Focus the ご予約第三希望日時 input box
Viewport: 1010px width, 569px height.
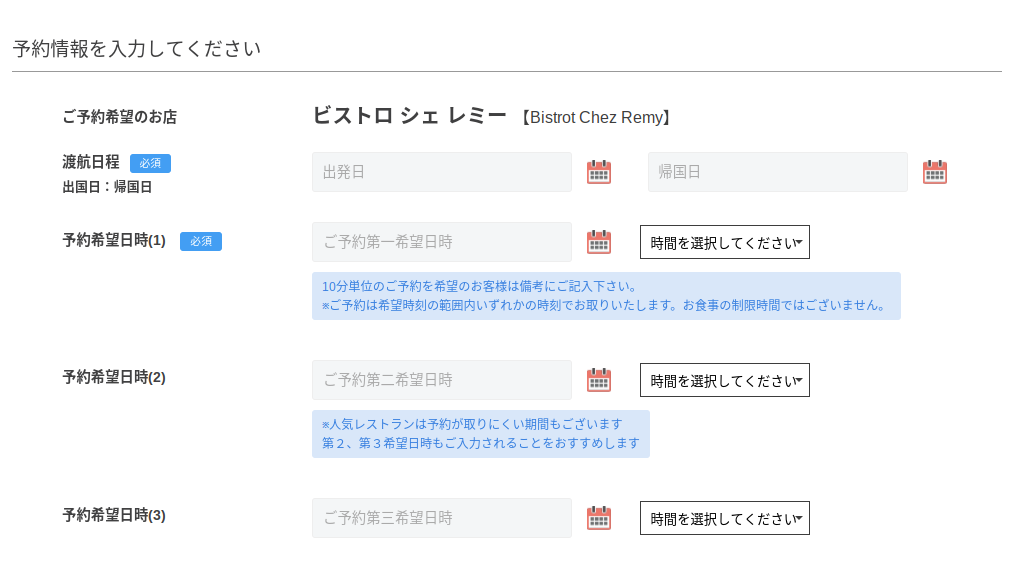(442, 517)
